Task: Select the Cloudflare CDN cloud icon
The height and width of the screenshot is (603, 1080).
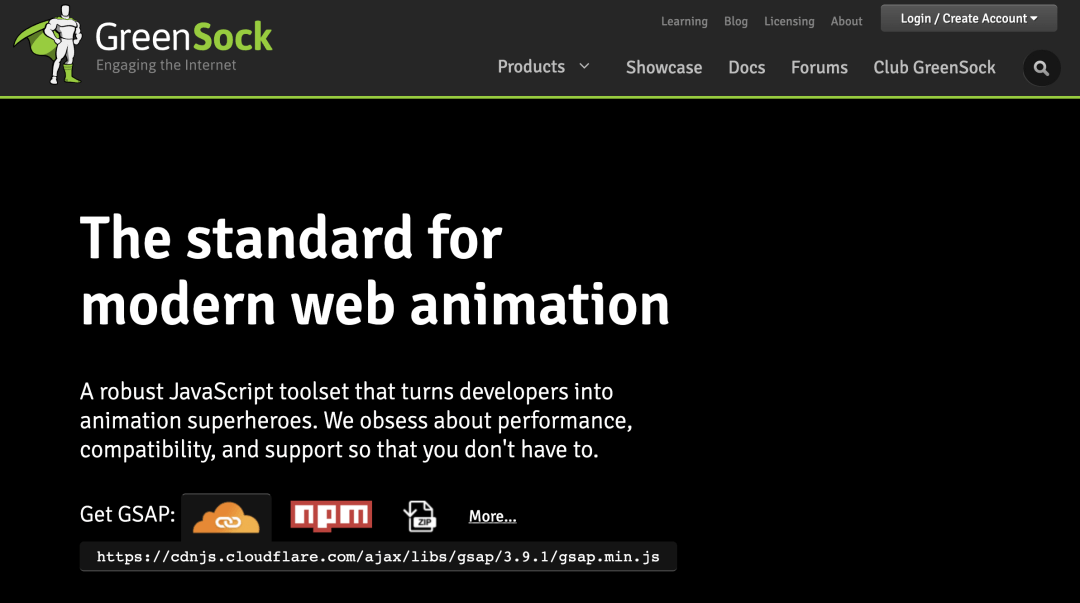Action: (226, 517)
